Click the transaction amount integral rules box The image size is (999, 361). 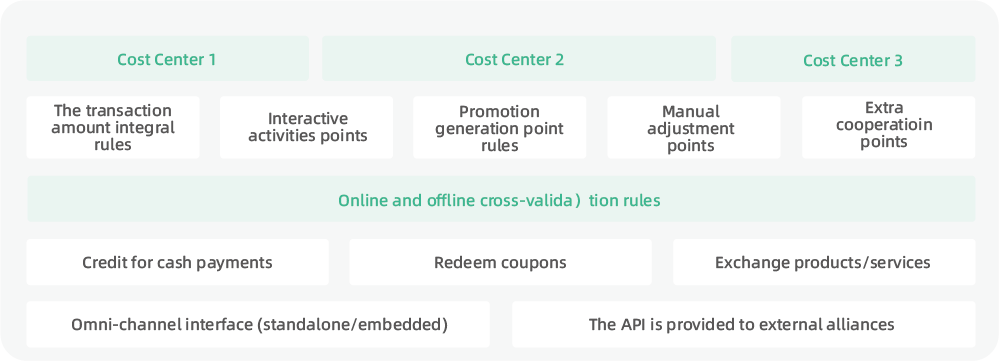click(113, 127)
